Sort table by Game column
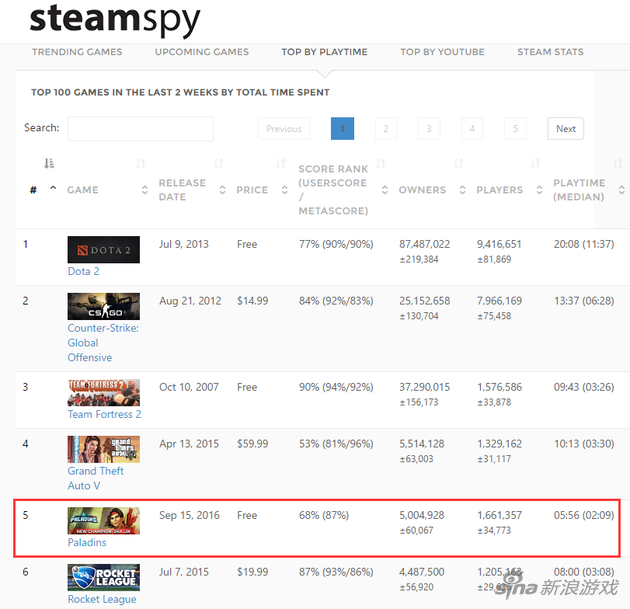The height and width of the screenshot is (609, 630). 83,190
